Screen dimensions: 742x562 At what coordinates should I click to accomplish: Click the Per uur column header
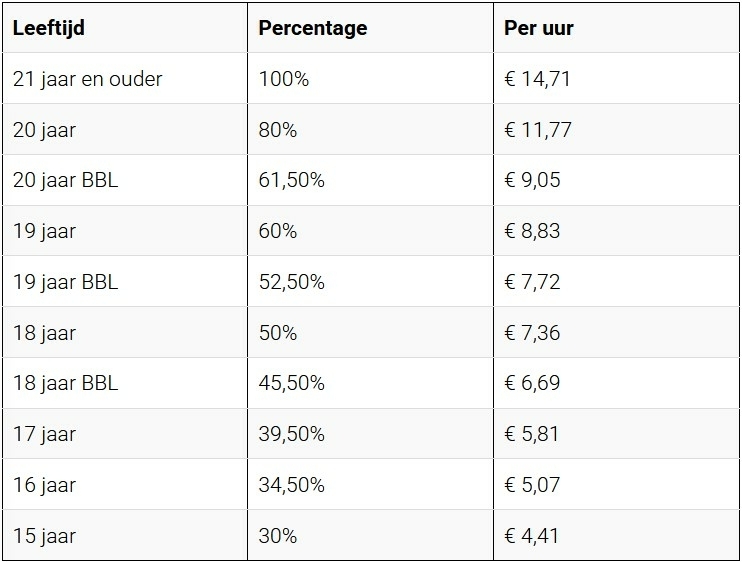[539, 28]
